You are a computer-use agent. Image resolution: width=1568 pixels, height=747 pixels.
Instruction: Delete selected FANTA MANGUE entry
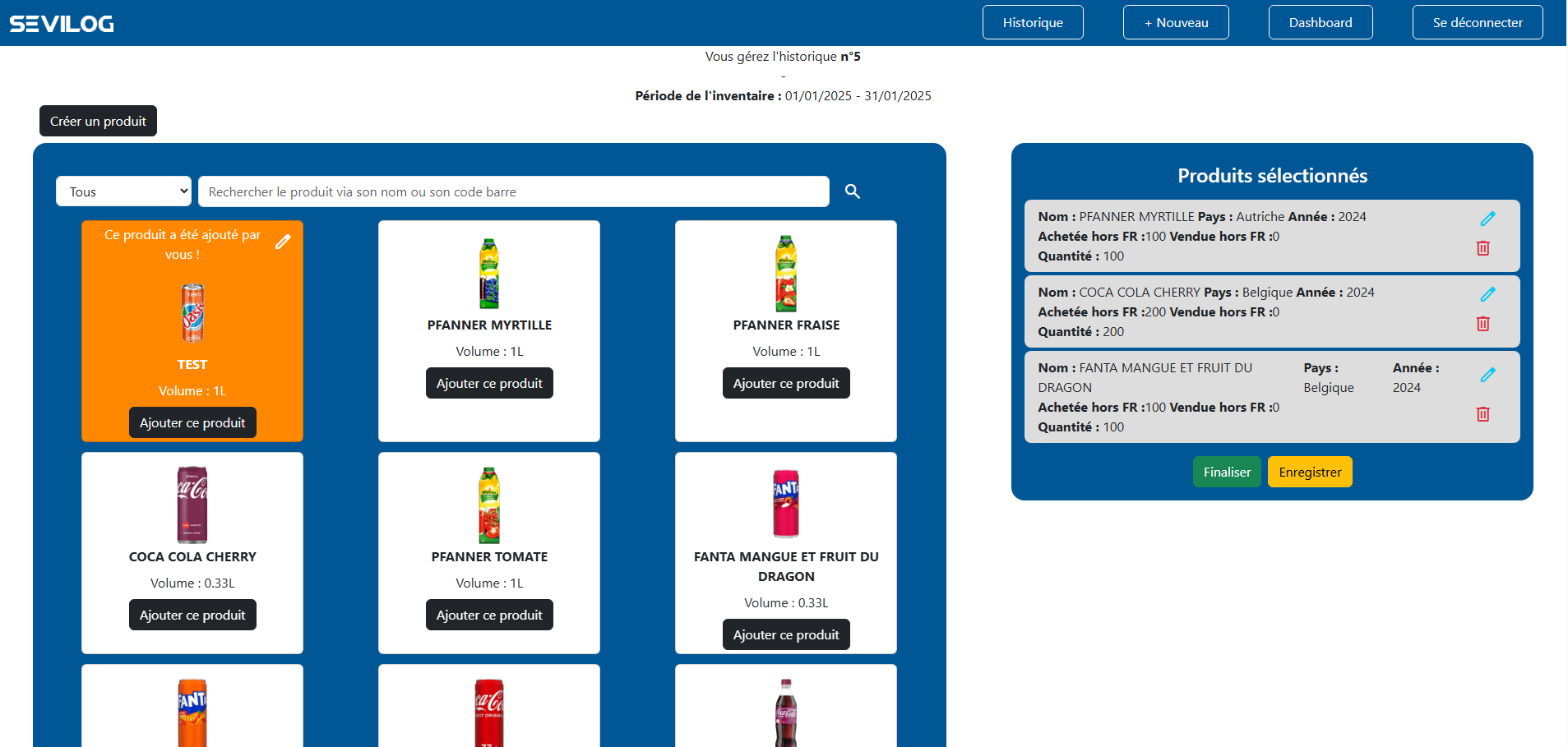(1482, 414)
